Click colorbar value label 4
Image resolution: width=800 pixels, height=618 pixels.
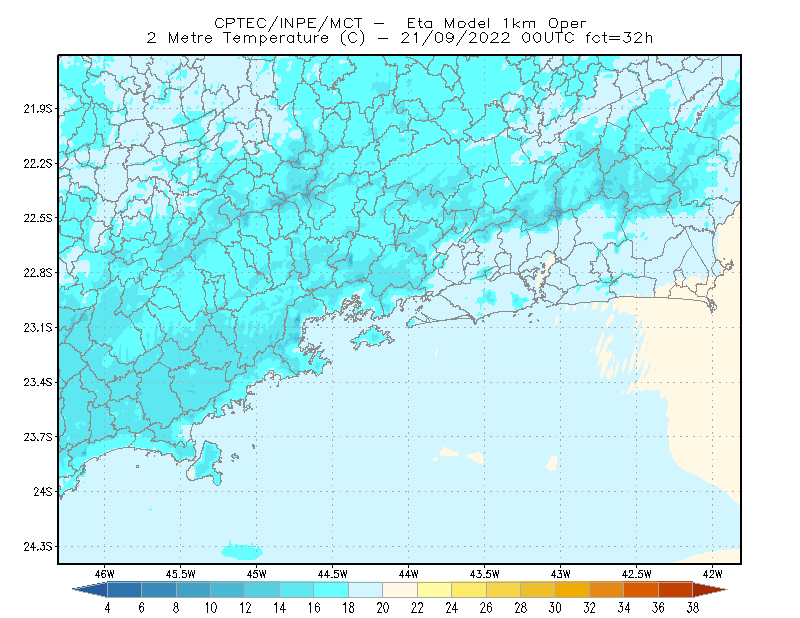[x=107, y=608]
